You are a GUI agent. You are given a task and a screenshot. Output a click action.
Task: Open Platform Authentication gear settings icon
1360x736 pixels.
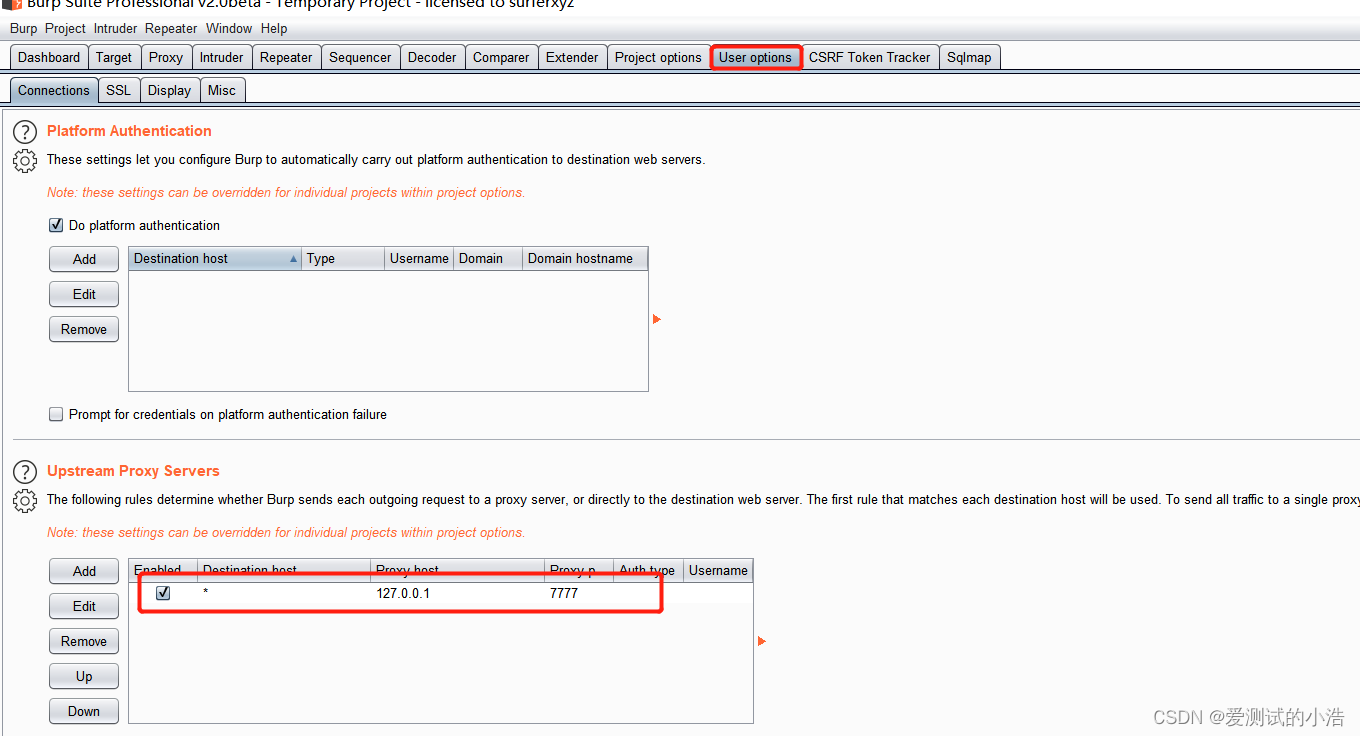pos(24,160)
